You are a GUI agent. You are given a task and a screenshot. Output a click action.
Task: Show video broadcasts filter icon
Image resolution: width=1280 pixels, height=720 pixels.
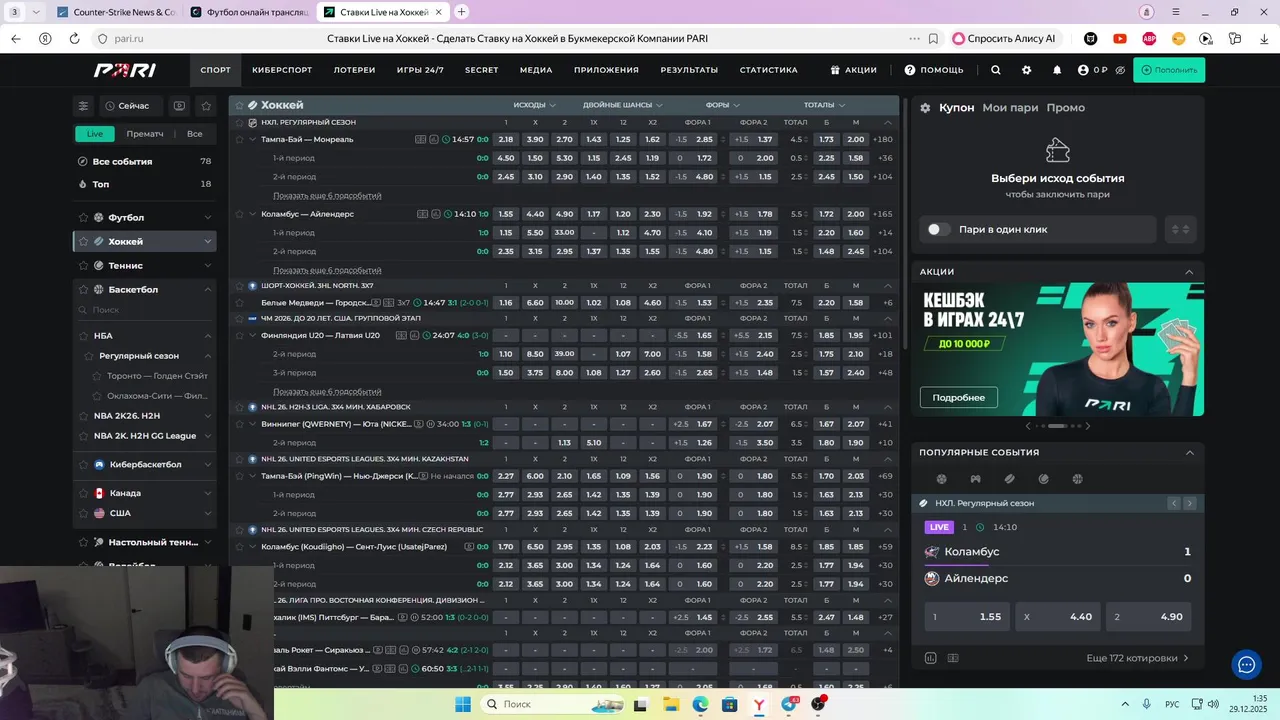tap(179, 106)
